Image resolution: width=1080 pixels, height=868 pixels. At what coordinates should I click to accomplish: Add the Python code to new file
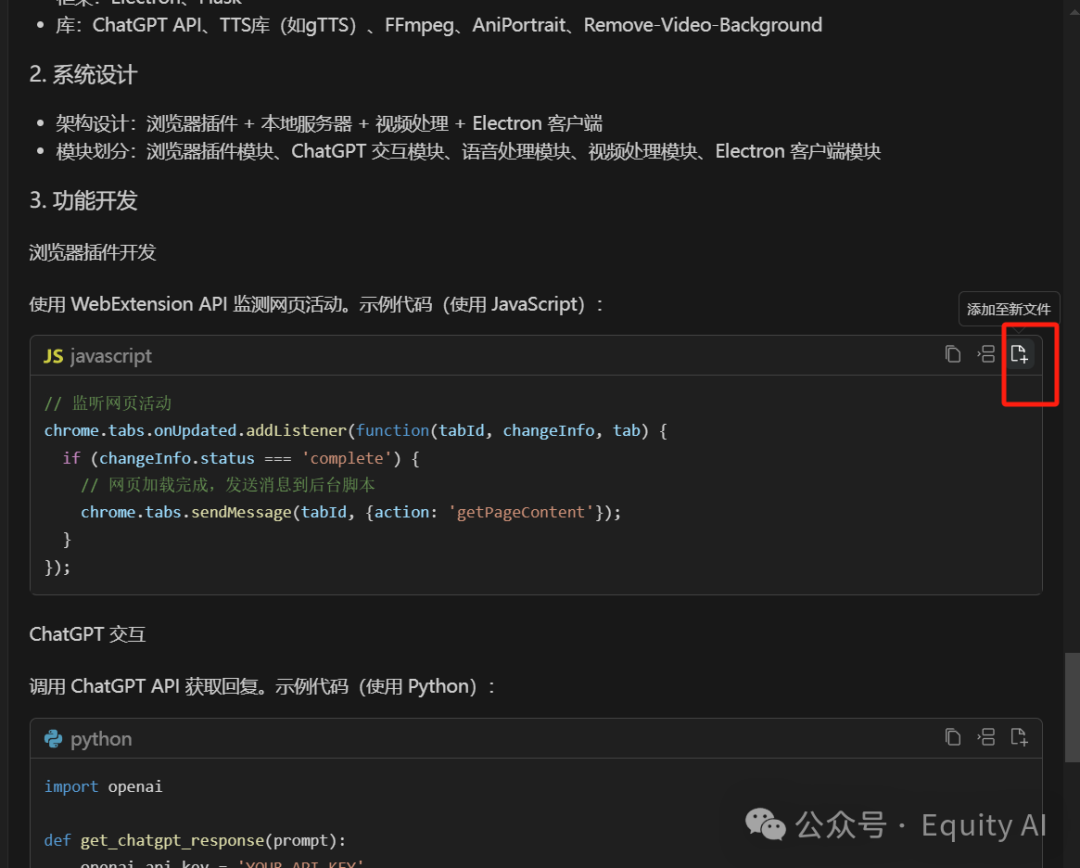1019,737
